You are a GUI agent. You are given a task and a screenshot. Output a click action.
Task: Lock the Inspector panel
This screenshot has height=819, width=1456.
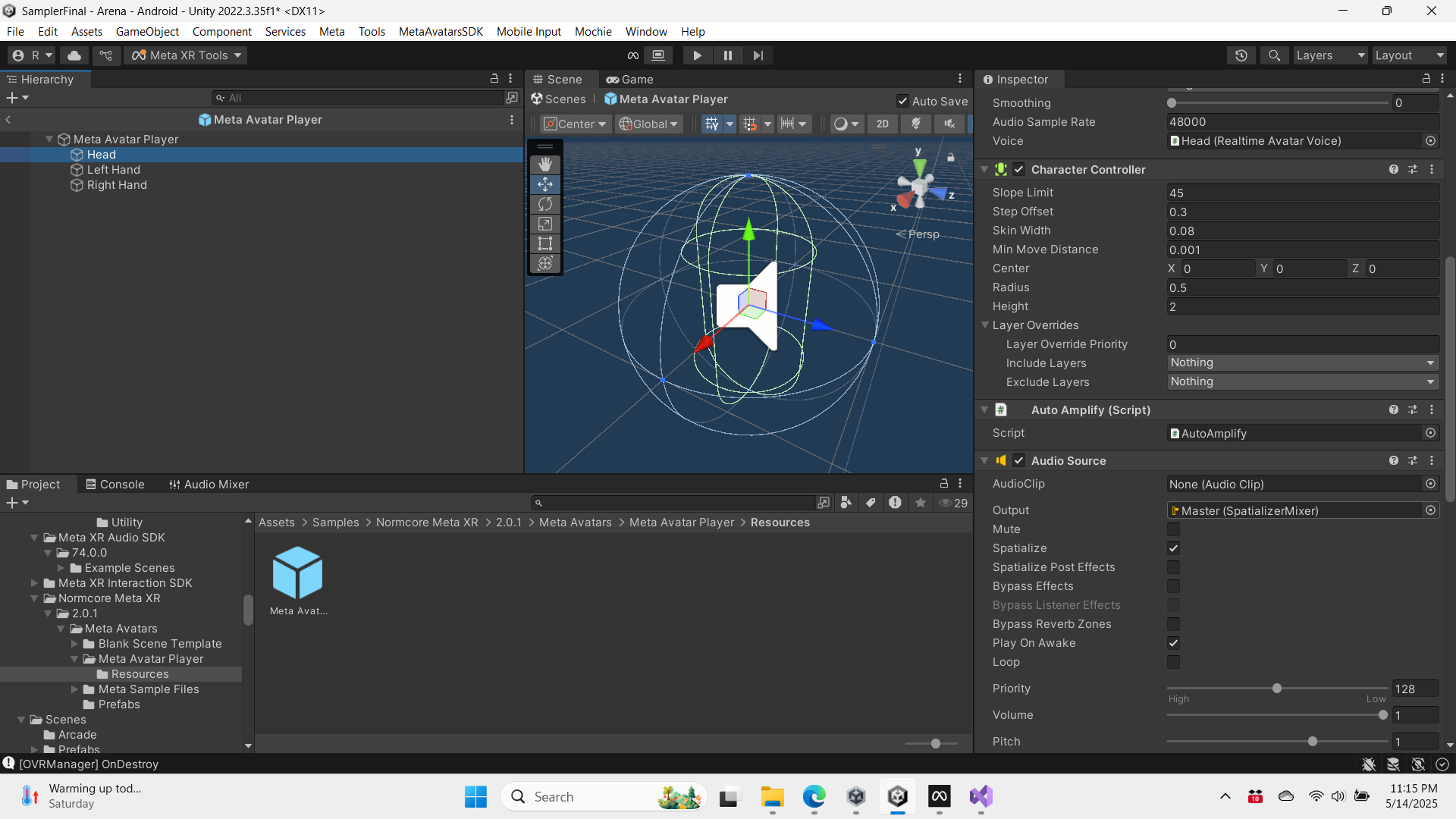pos(1426,79)
